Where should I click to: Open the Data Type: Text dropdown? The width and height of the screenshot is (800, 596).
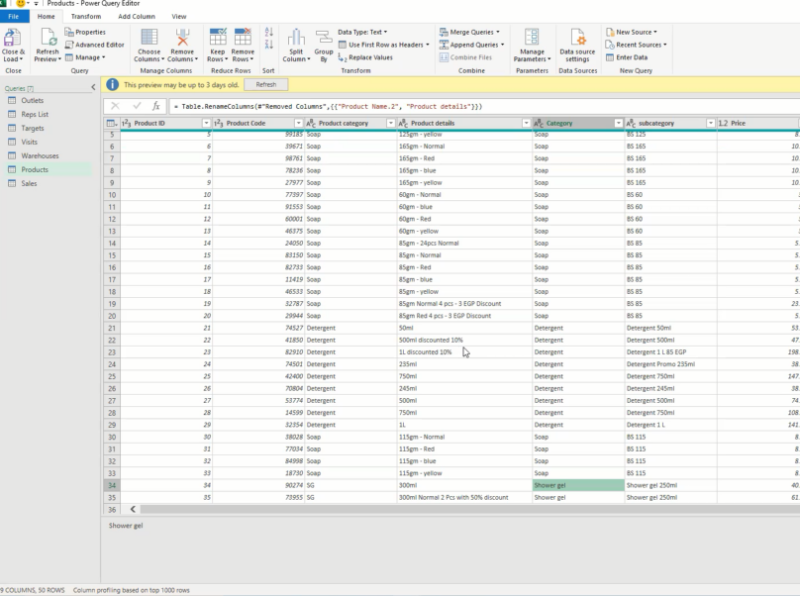362,32
